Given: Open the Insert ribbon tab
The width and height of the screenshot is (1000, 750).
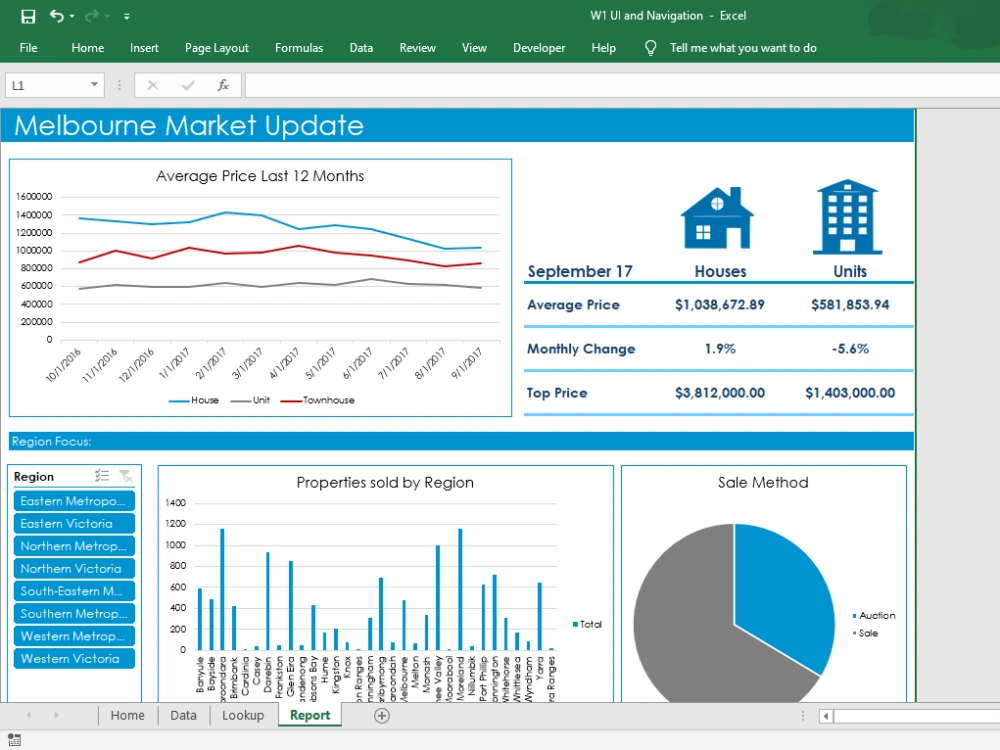Looking at the screenshot, I should point(144,48).
